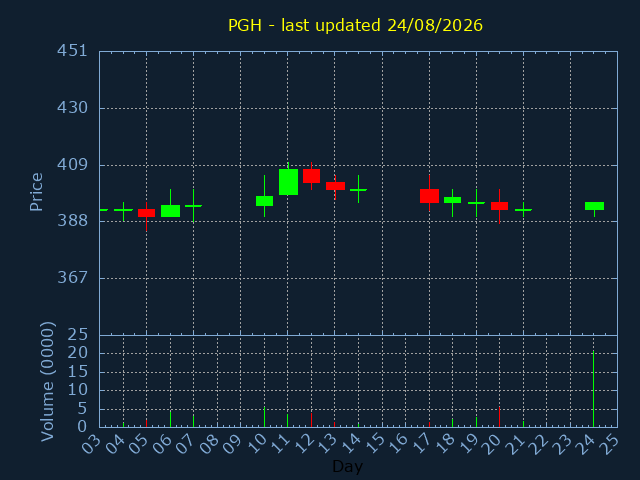
Task: Click the 430 price axis label
Action: [72, 108]
